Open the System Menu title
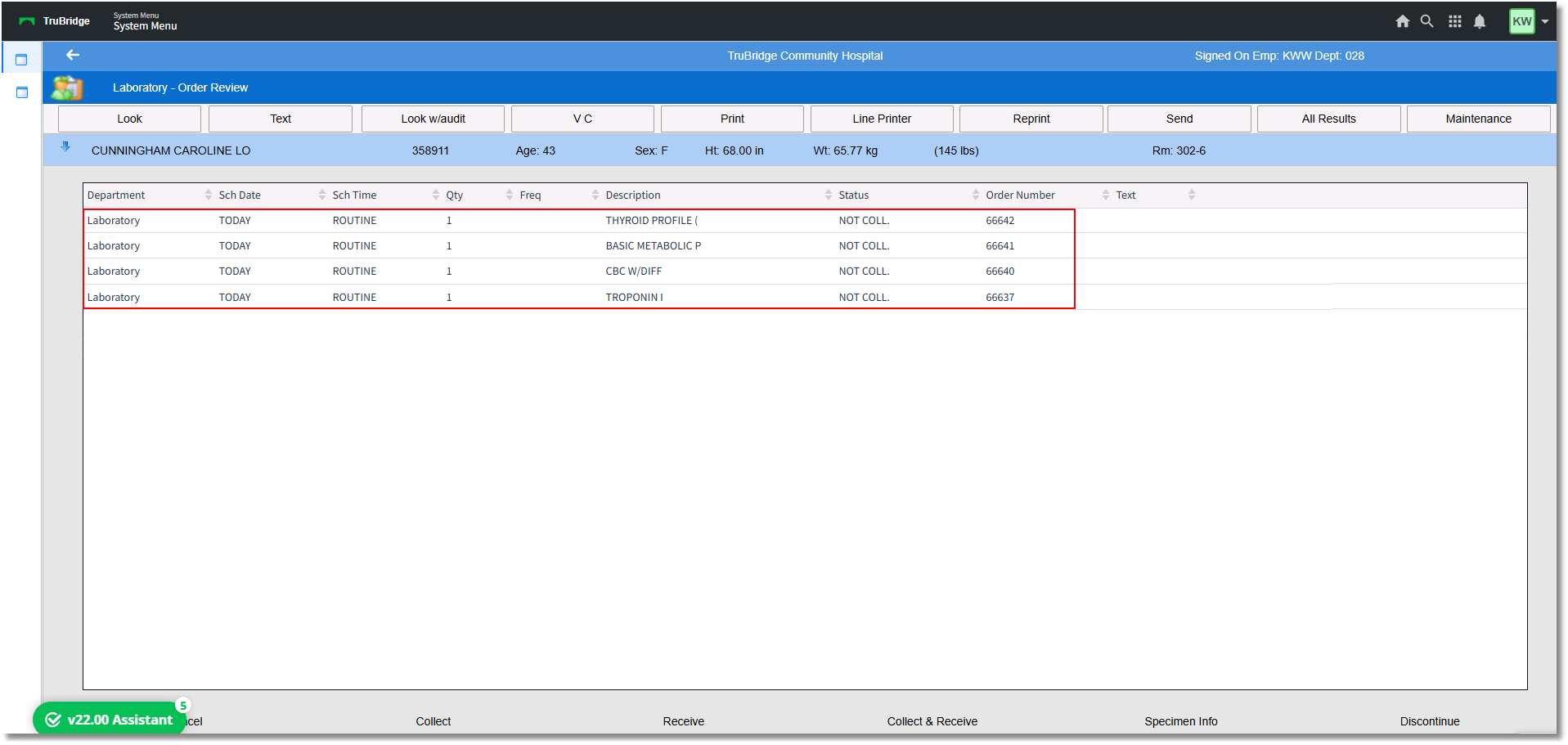Screen dimensions: 1568x745 tap(145, 26)
